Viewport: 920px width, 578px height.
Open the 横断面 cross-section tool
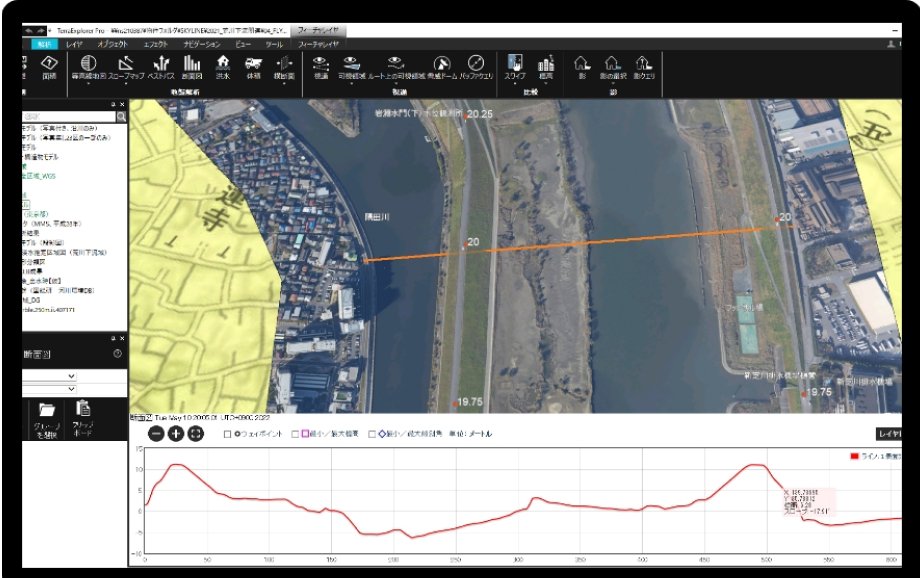284,67
